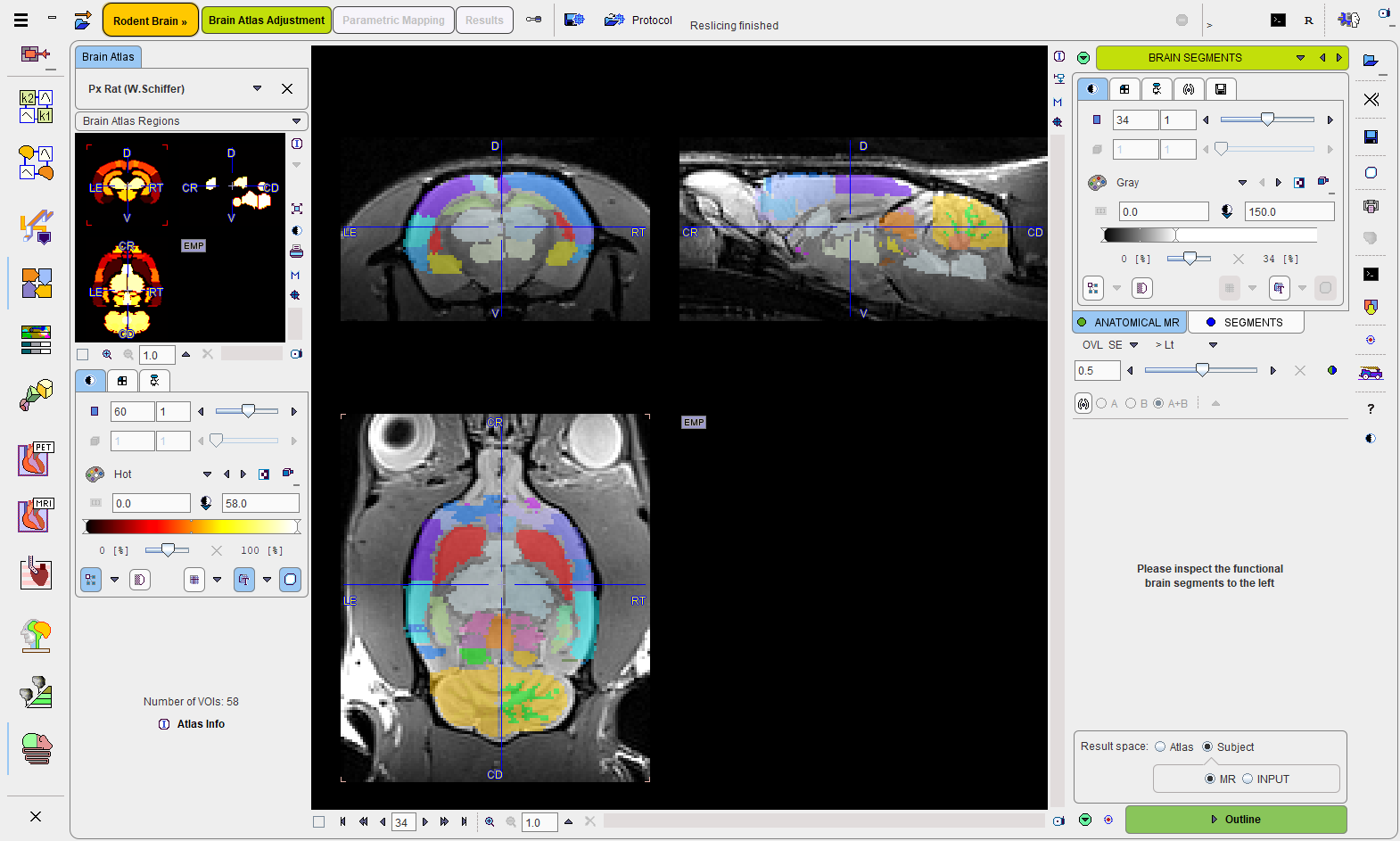Open the kinetic modeling k2/k1 tool
This screenshot has height=841, width=1400.
pyautogui.click(x=37, y=106)
